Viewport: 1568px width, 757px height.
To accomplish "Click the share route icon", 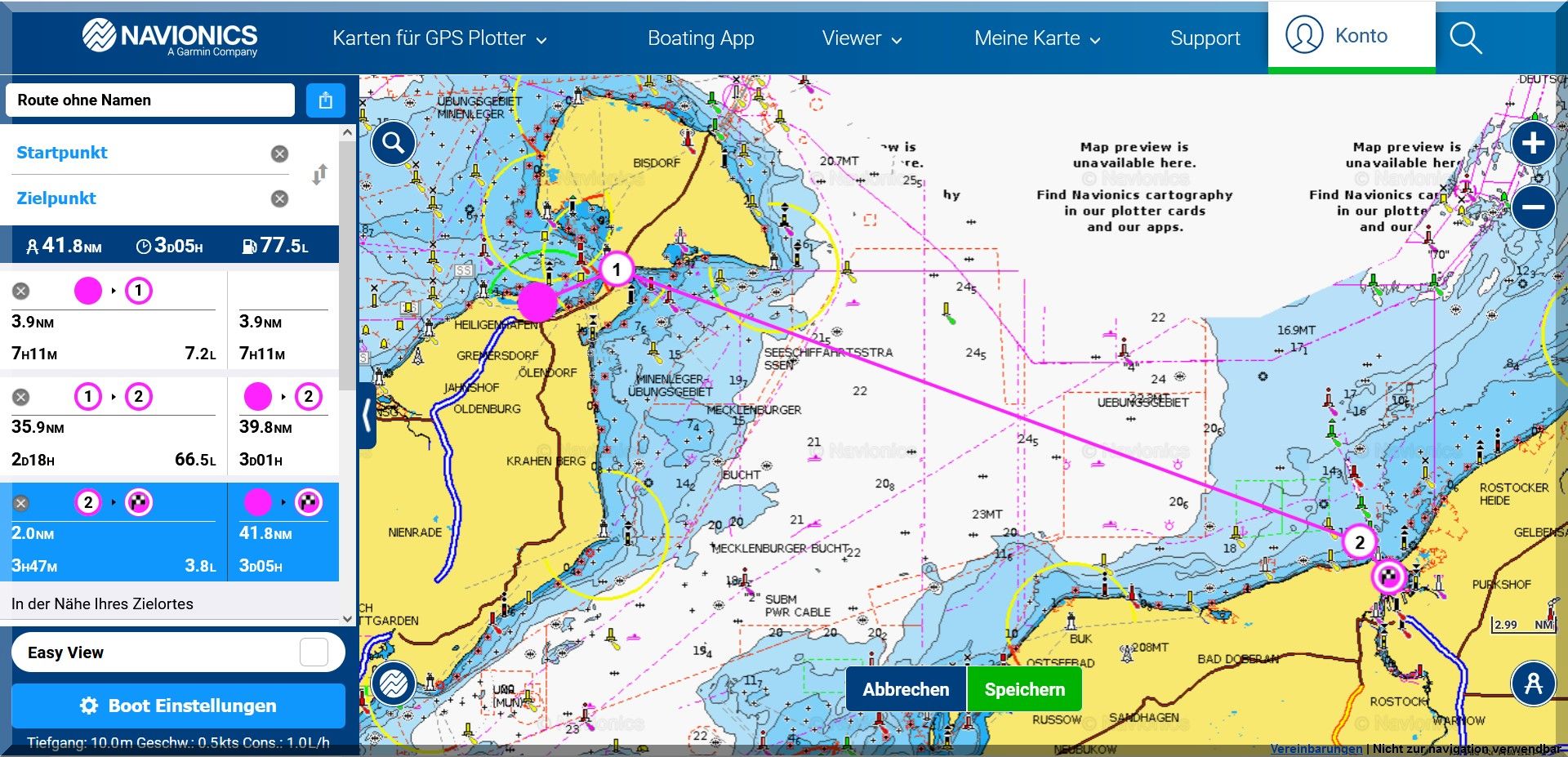I will (x=325, y=100).
